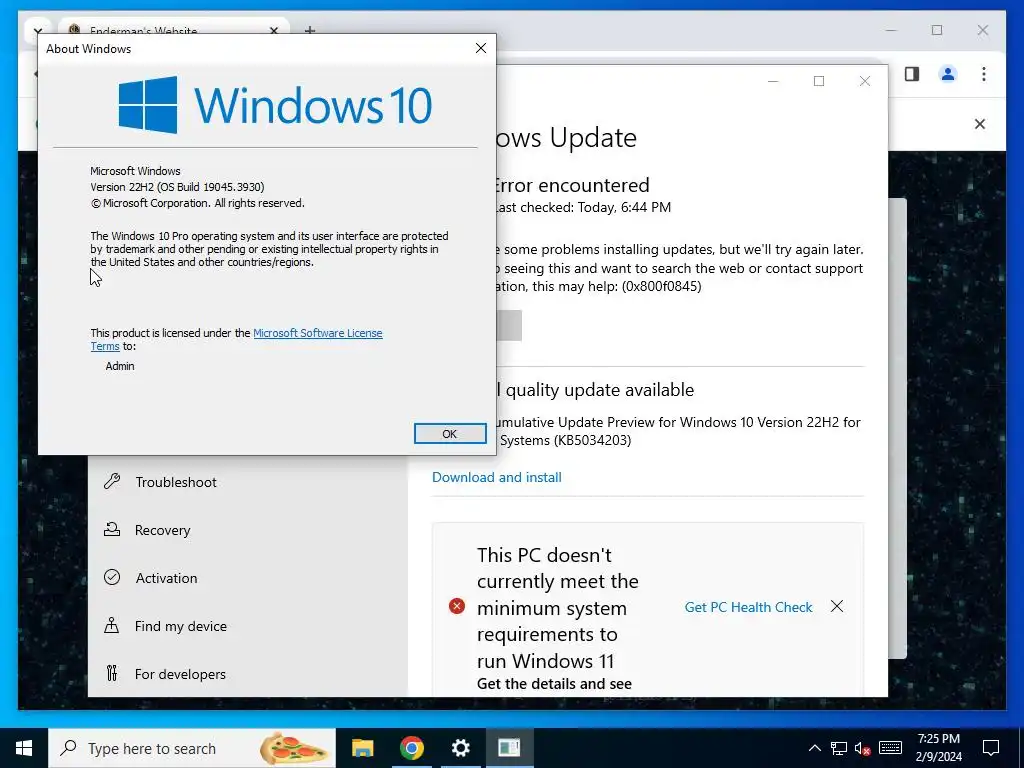
Task: Click the KB5034203 update description text
Action: 679,431
